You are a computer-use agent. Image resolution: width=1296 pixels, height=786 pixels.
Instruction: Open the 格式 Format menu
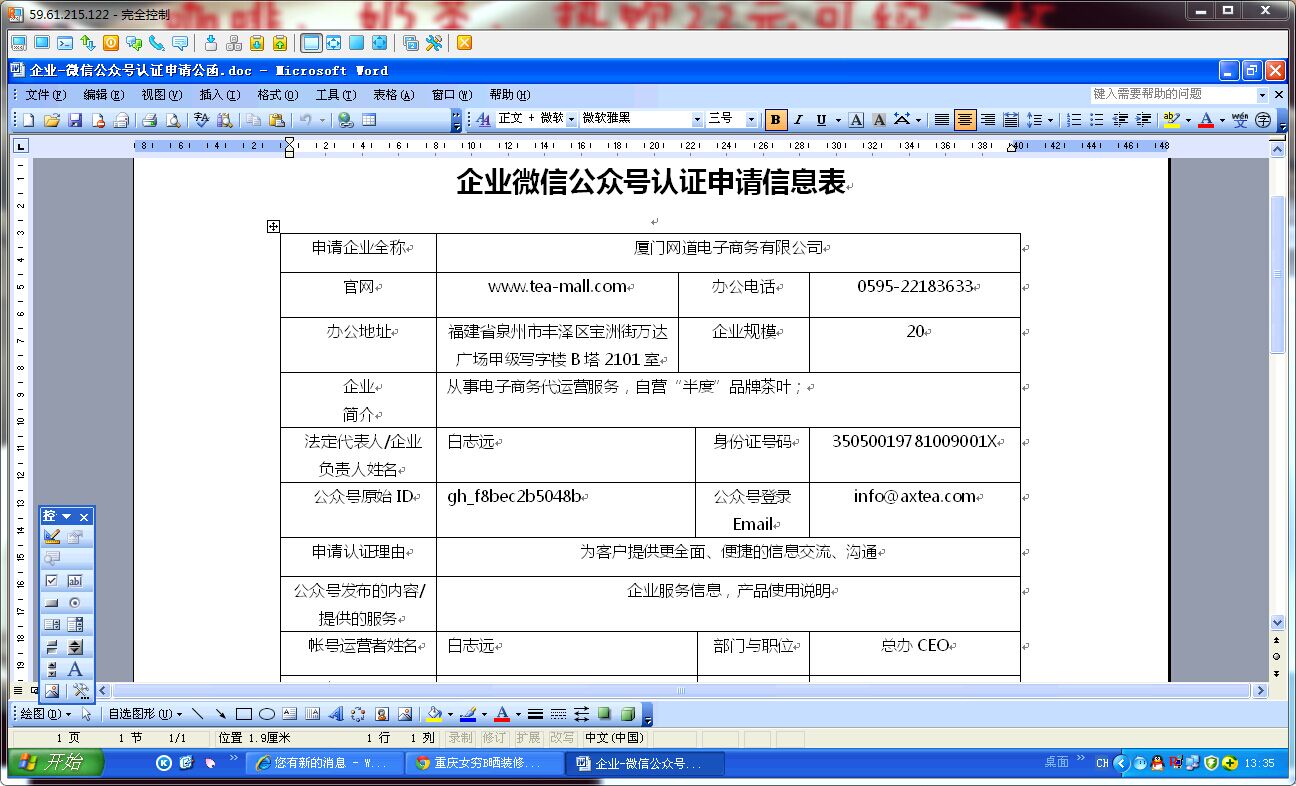277,95
